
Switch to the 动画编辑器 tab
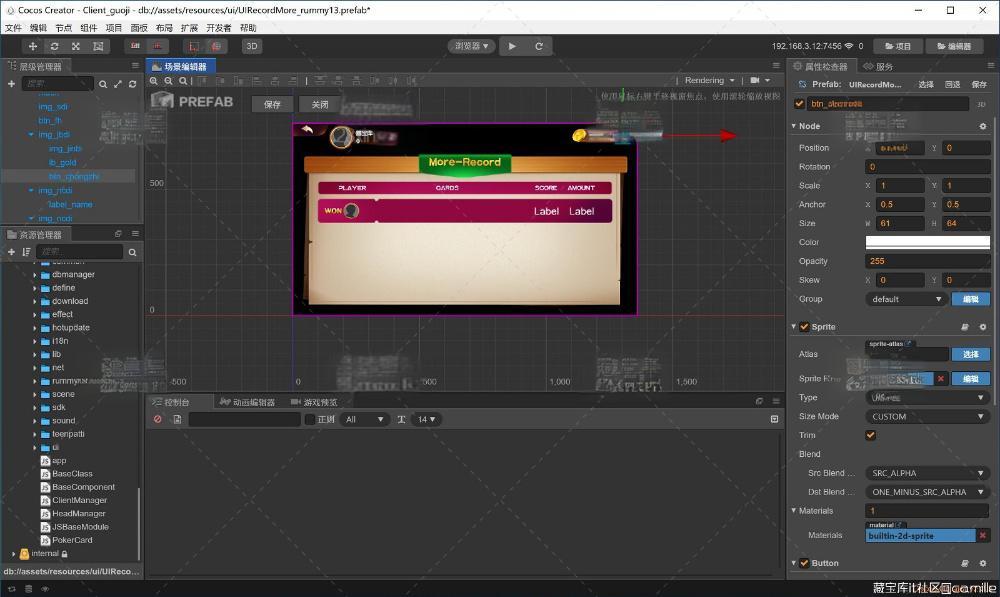[x=248, y=402]
